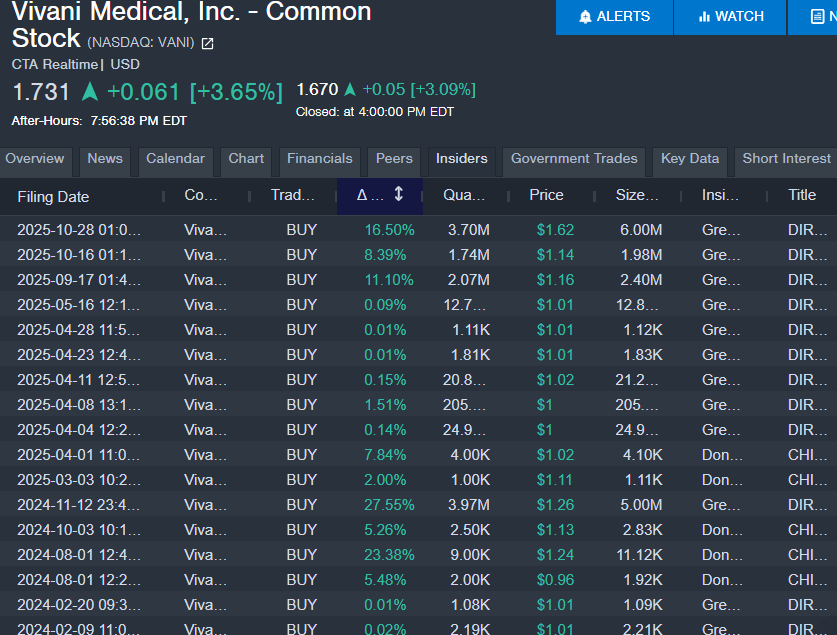837x635 pixels.
Task: Click the 11.12K size cell
Action: pyautogui.click(x=639, y=555)
